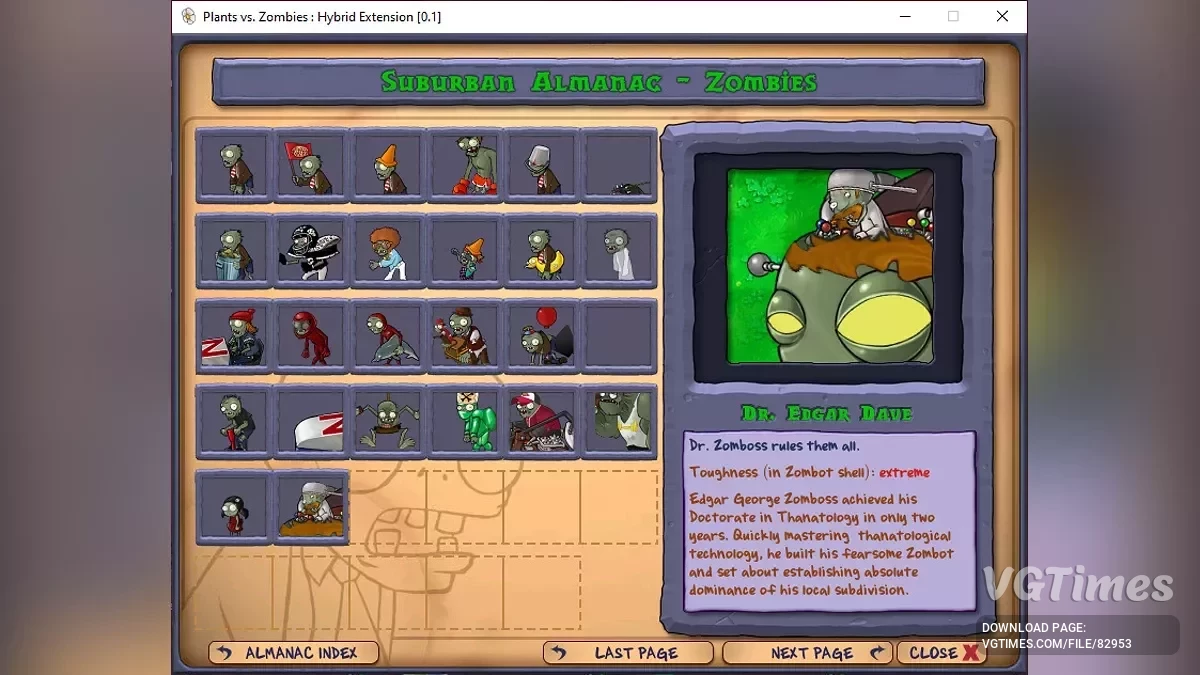Select the Dr. Zomboss boss entry

coord(311,507)
